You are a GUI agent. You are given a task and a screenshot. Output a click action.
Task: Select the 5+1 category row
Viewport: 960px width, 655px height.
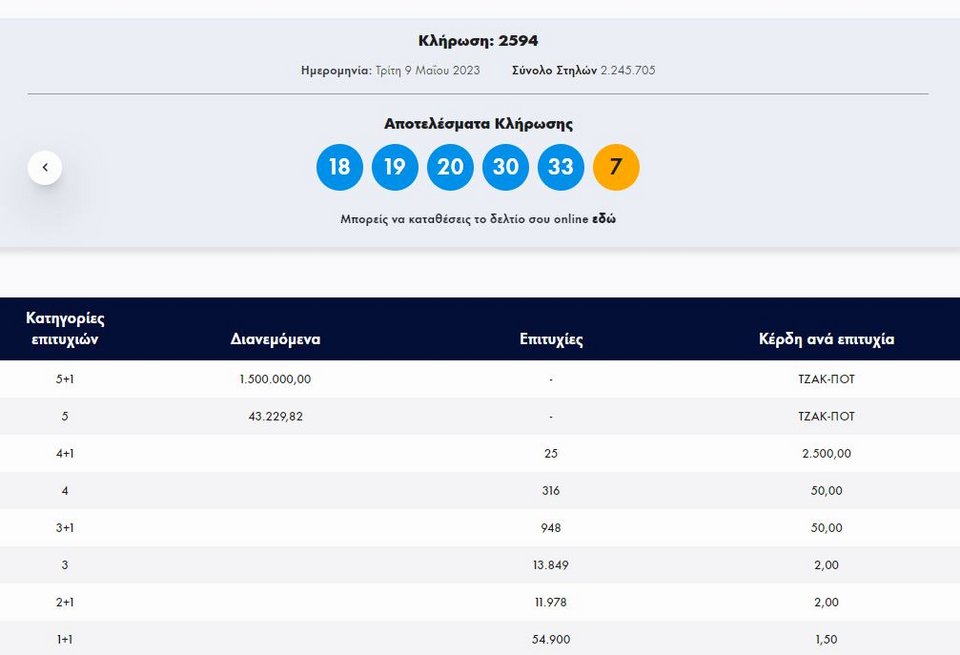point(480,379)
